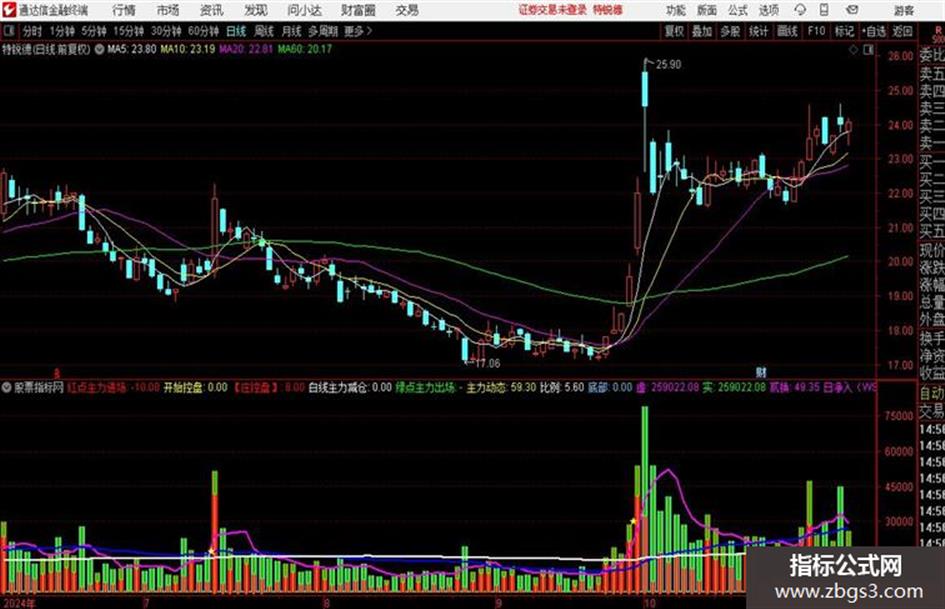Open the message envelope icon
Screen dimensions: 945x609
coord(852,10)
